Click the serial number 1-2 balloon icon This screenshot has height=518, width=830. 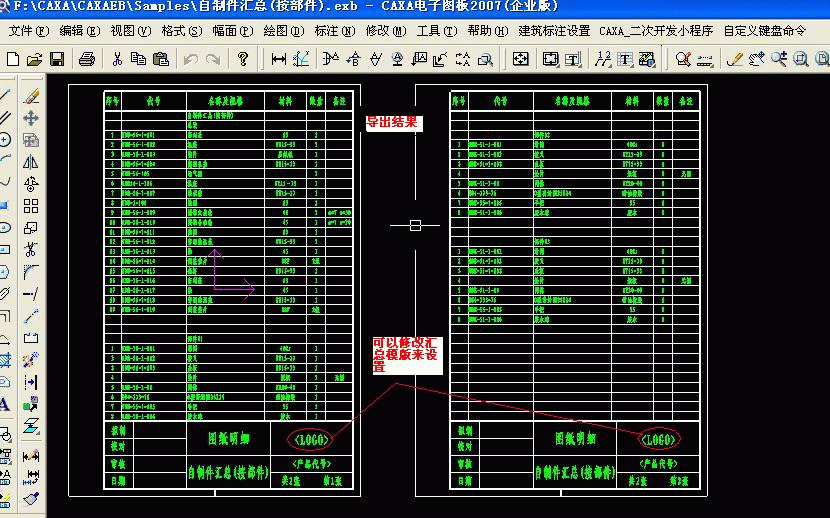(602, 59)
